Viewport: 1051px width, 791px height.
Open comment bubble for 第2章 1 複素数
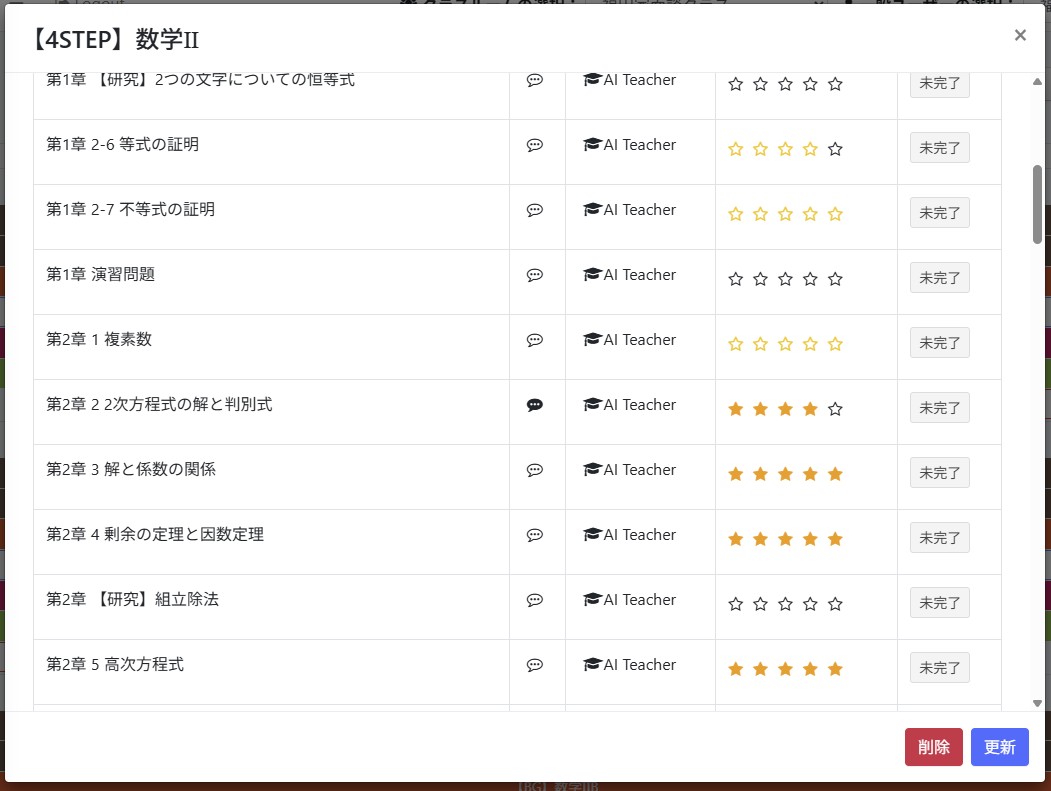pos(535,340)
